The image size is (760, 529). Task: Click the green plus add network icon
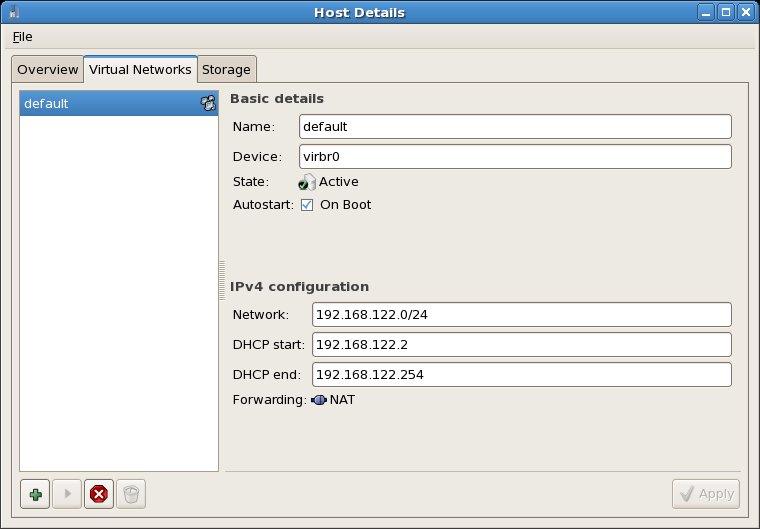pyautogui.click(x=35, y=494)
